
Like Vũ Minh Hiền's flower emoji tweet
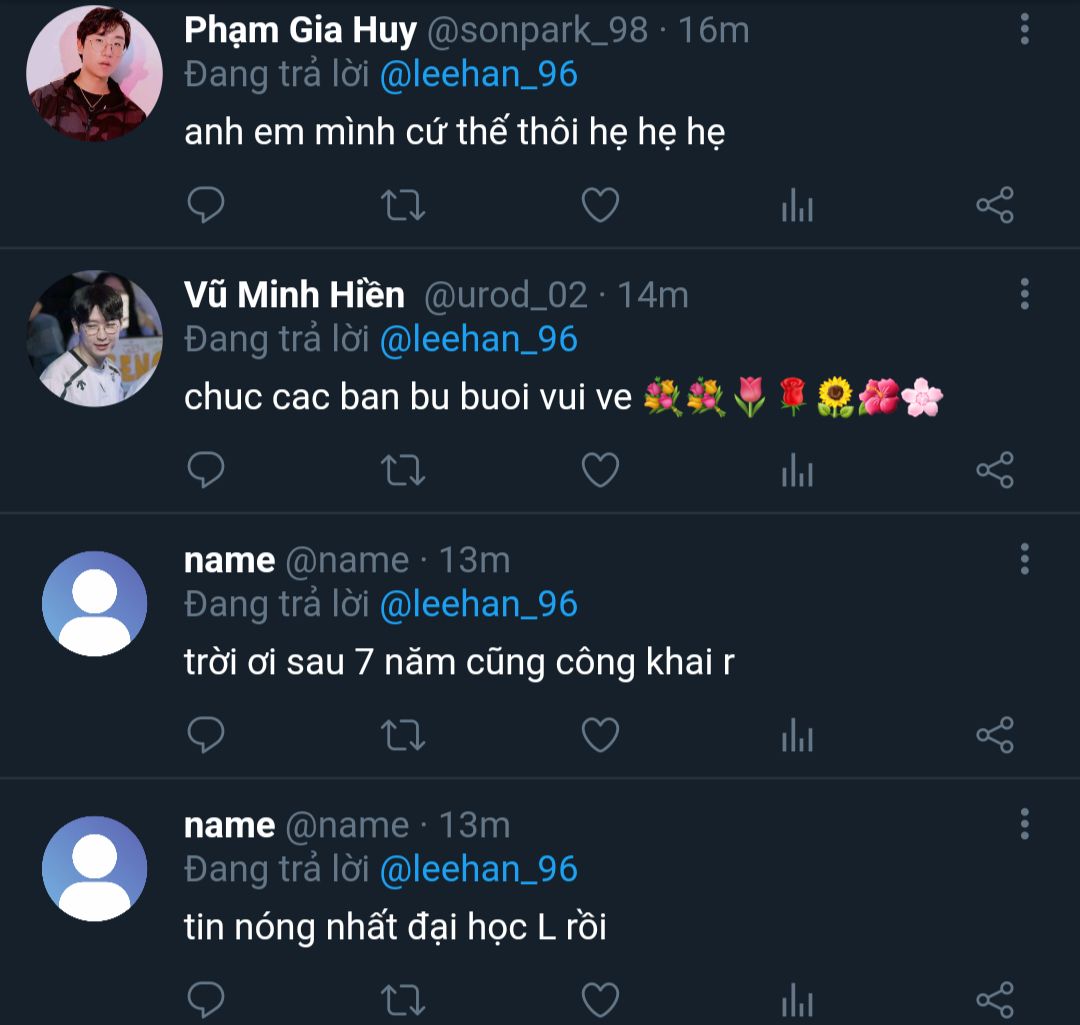coord(600,470)
